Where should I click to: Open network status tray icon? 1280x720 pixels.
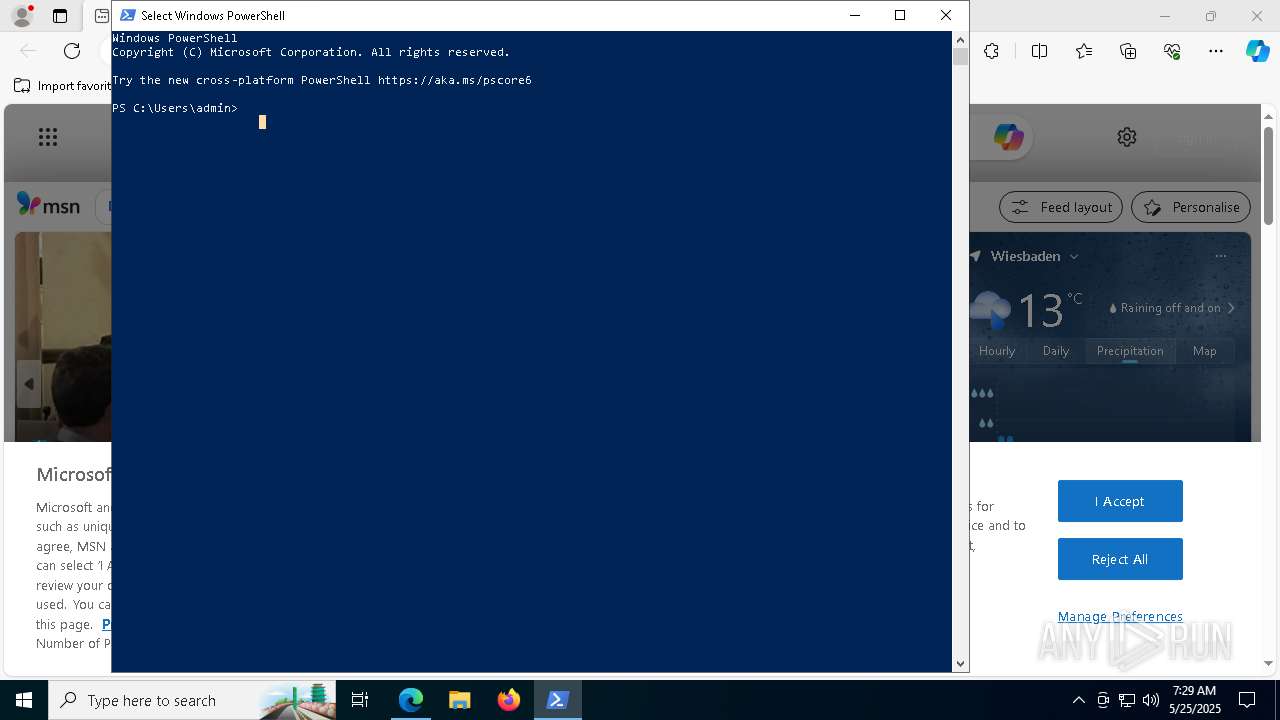[x=1127, y=700]
